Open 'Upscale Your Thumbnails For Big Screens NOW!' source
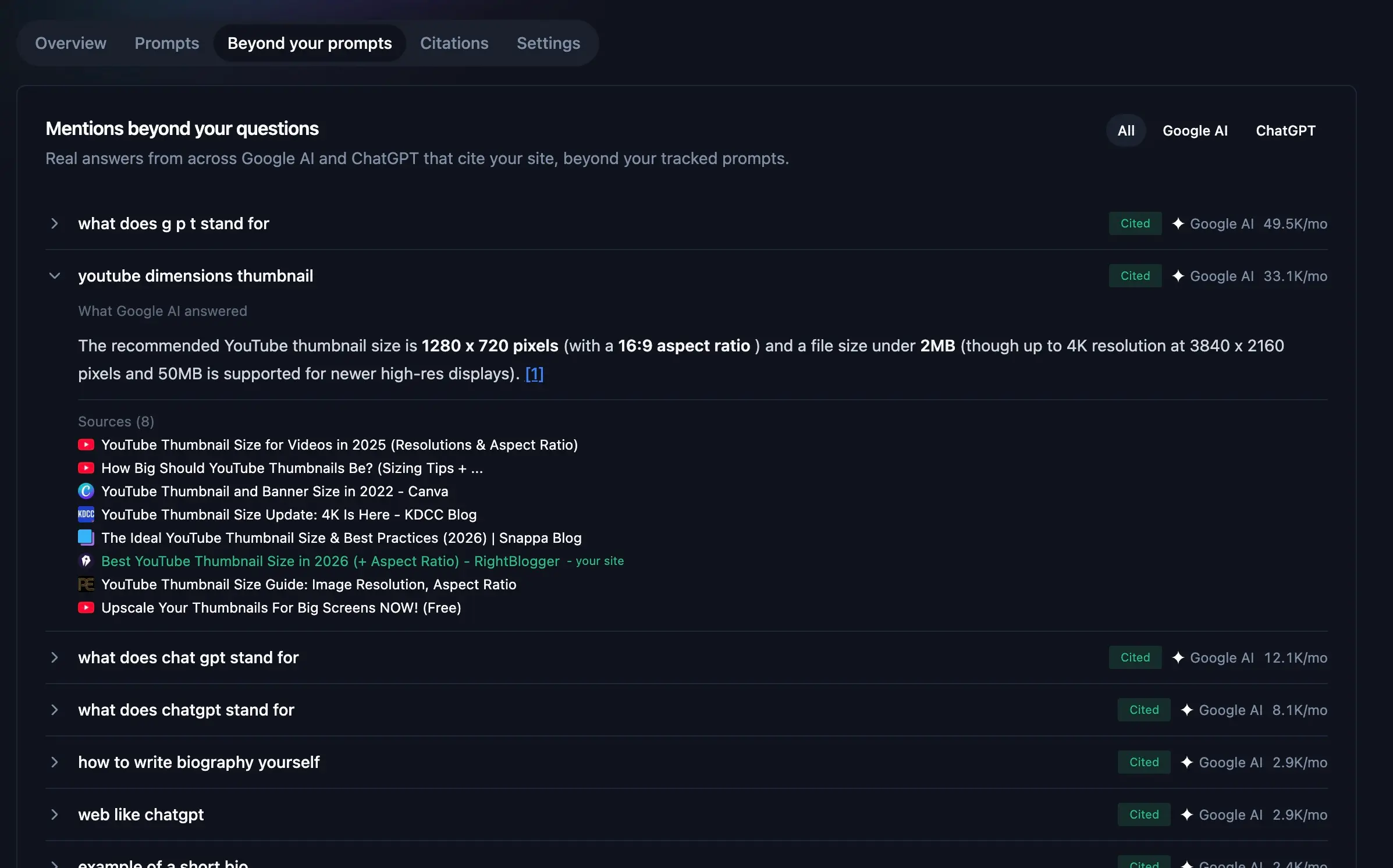Image resolution: width=1393 pixels, height=868 pixels. (281, 607)
